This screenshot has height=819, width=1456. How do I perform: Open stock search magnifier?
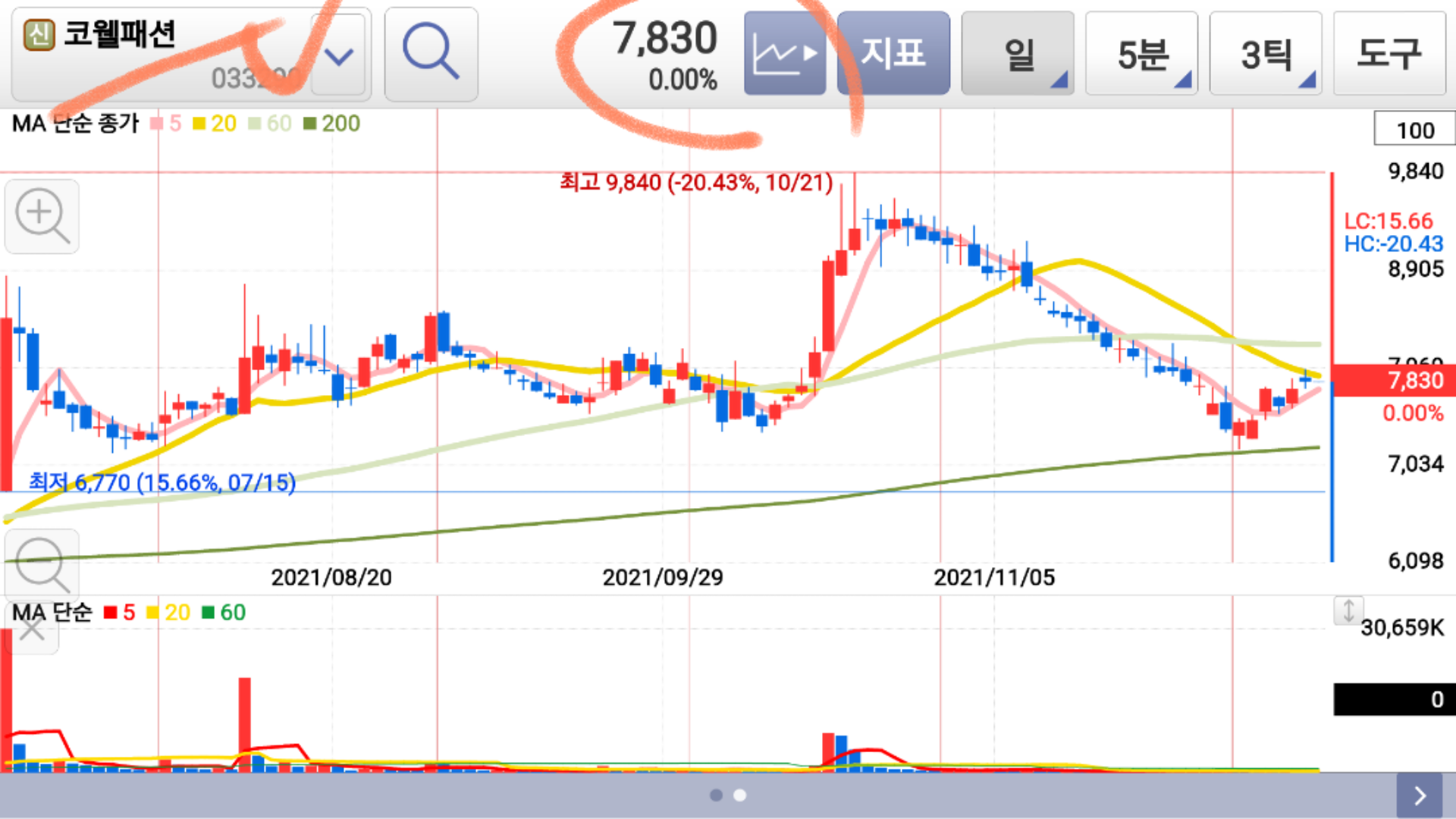[431, 54]
